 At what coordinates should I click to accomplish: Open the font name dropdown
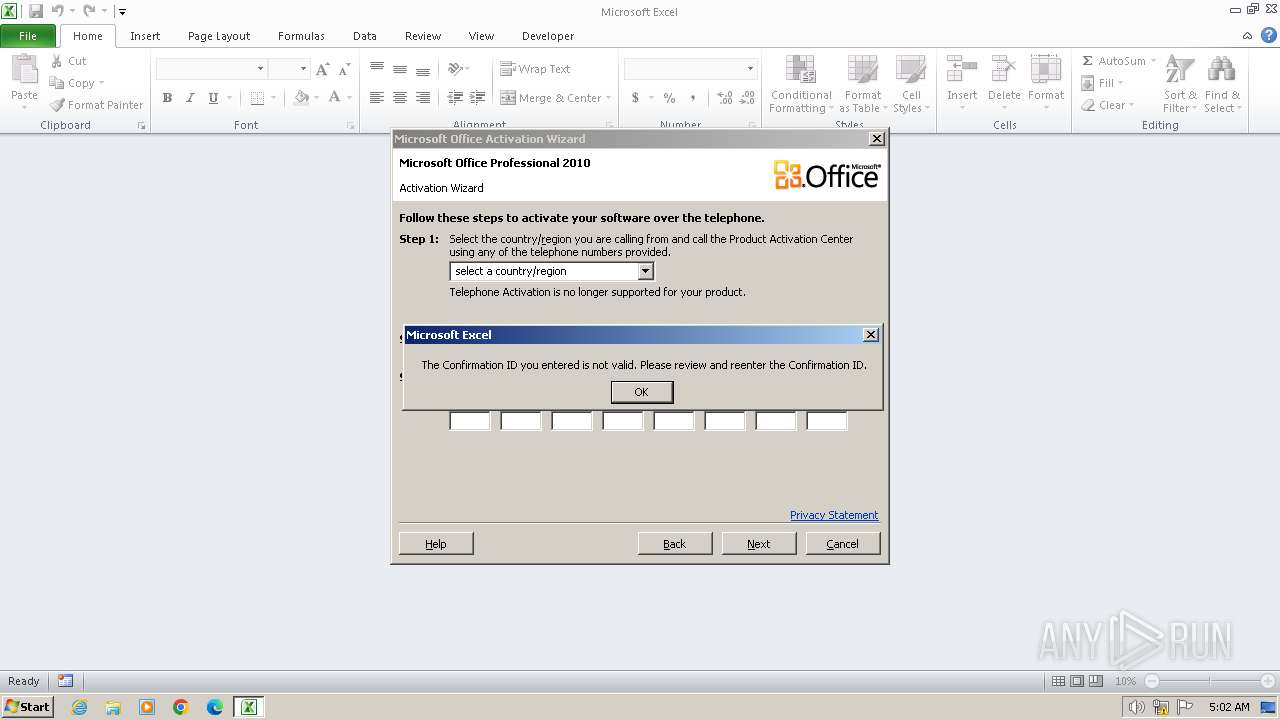point(260,69)
